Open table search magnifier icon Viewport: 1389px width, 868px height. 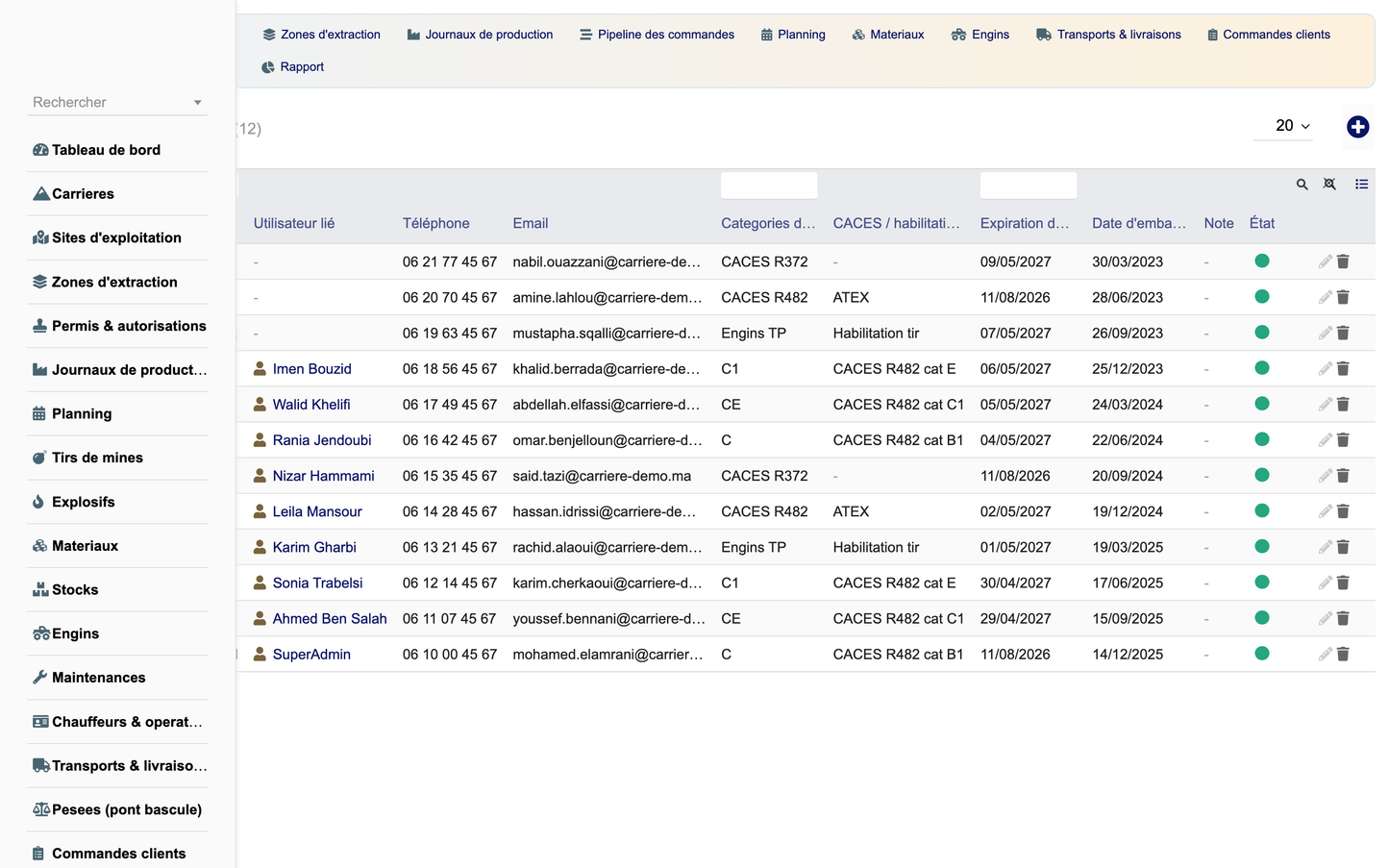pos(1302,185)
